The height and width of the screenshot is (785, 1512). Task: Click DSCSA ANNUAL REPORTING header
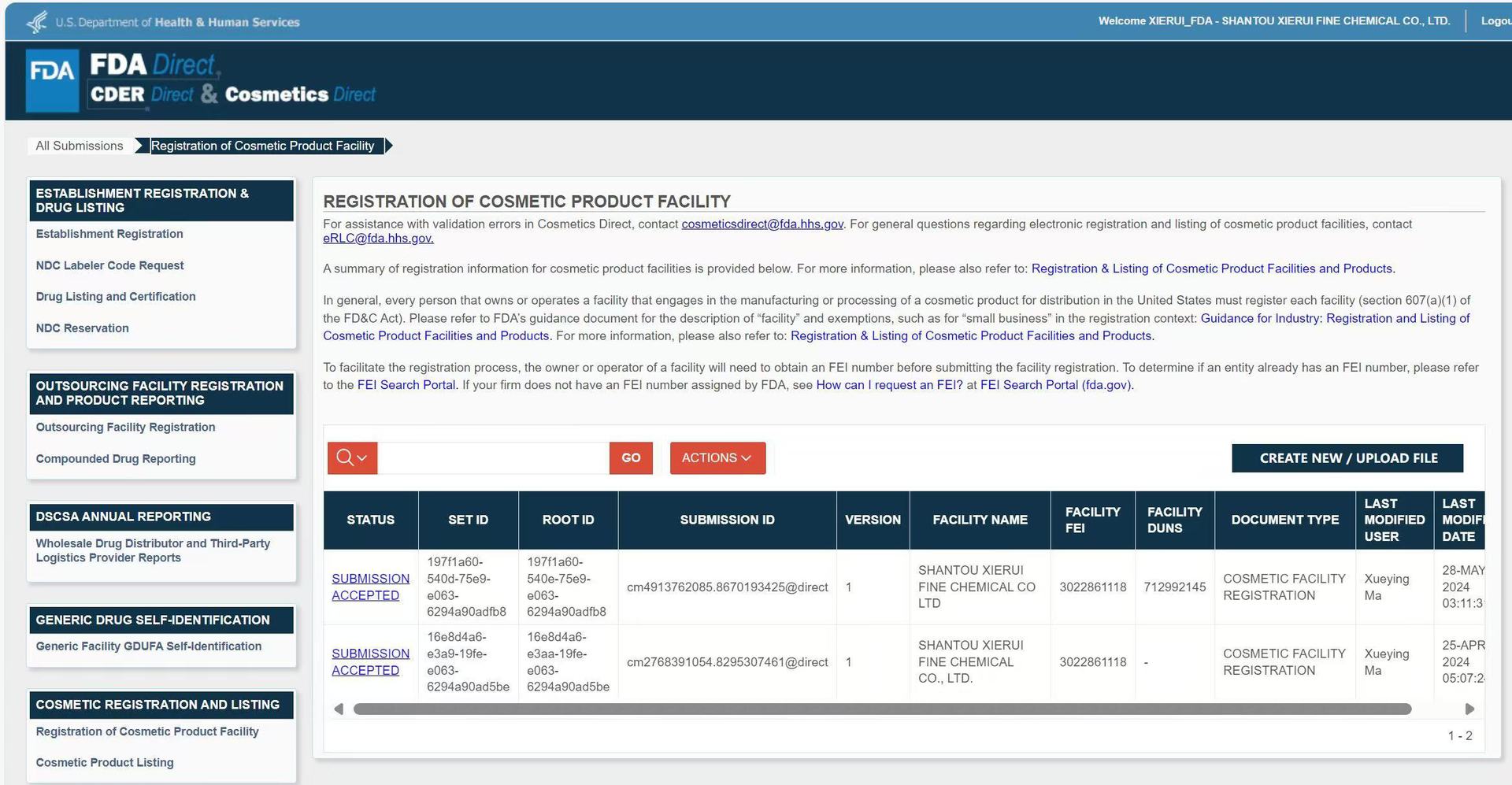click(x=161, y=517)
